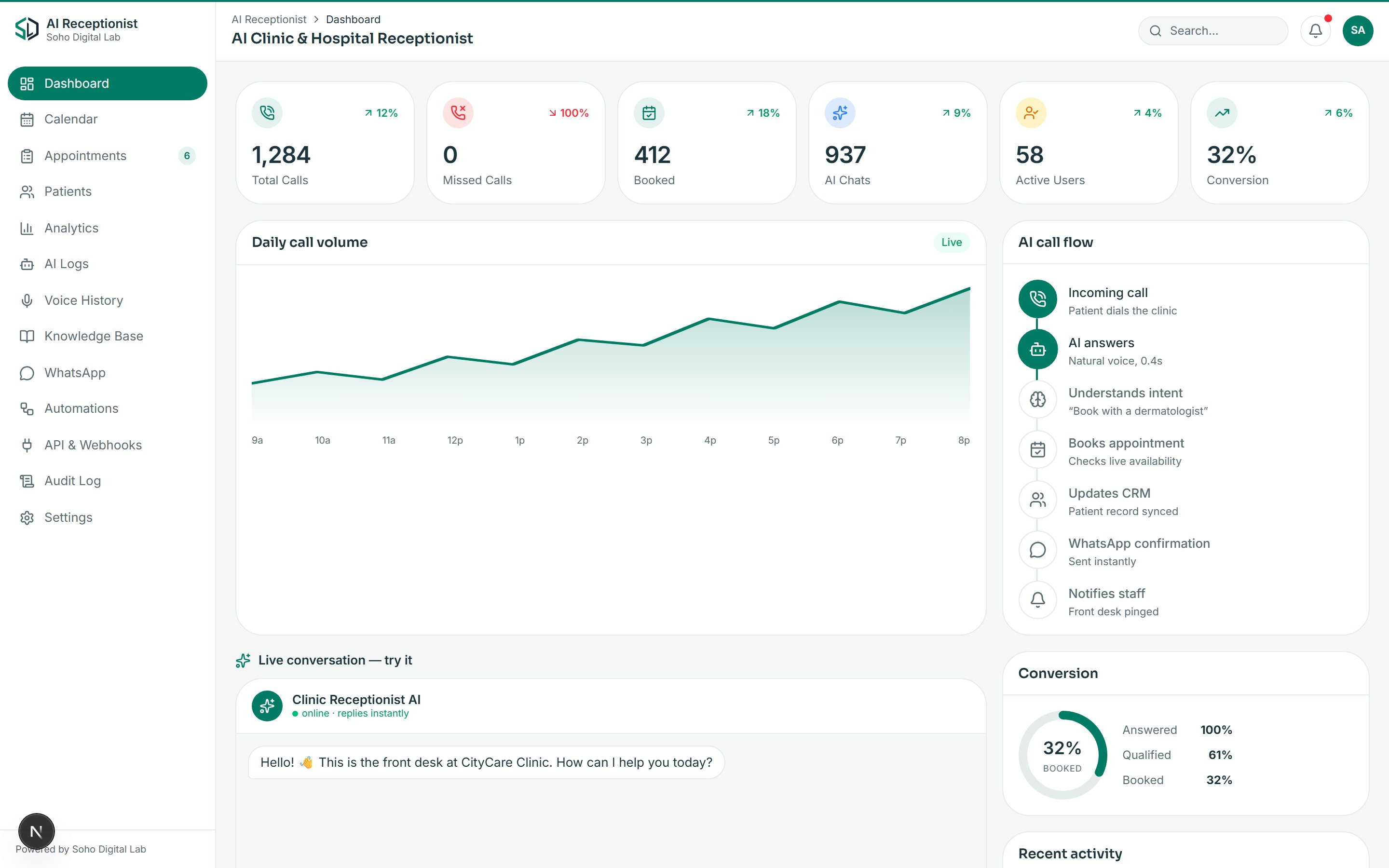Open Voice History

click(108, 300)
